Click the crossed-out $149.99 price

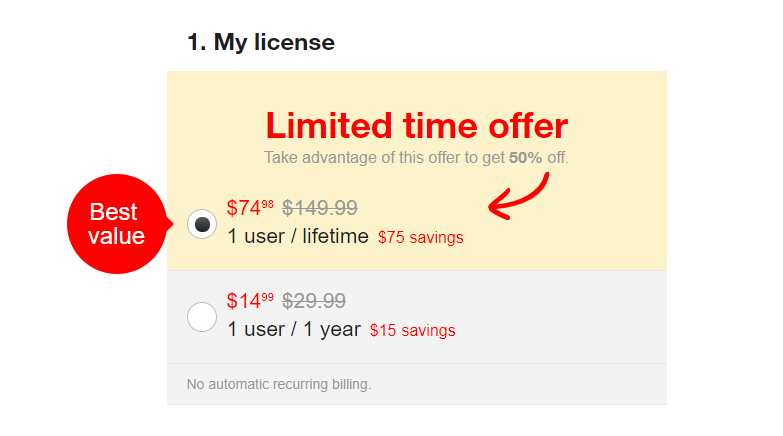pos(320,208)
